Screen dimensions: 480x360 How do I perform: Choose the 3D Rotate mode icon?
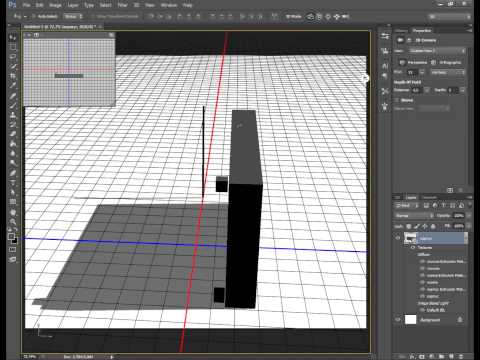310,16
